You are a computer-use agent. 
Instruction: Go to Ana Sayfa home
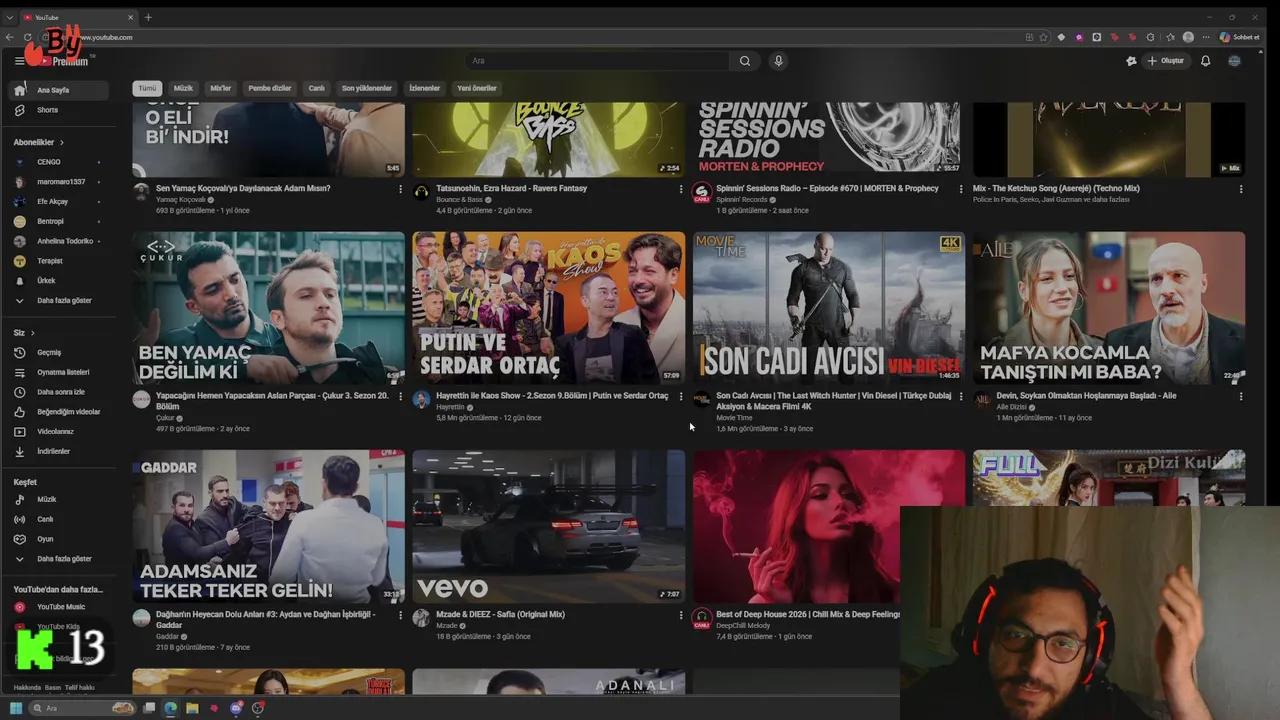coord(60,90)
